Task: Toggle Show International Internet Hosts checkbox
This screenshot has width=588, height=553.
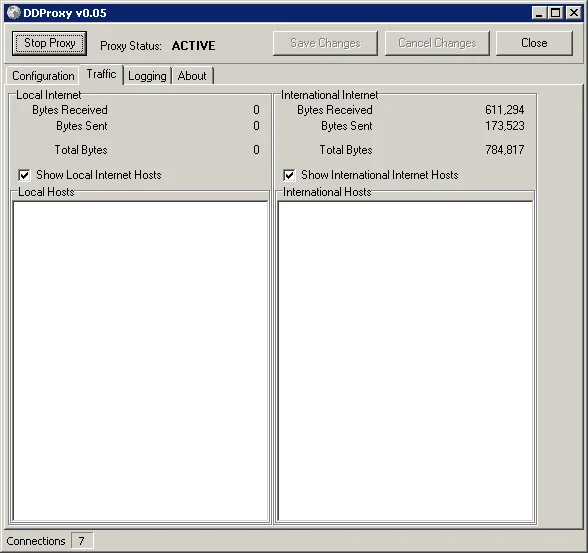Action: click(x=289, y=175)
